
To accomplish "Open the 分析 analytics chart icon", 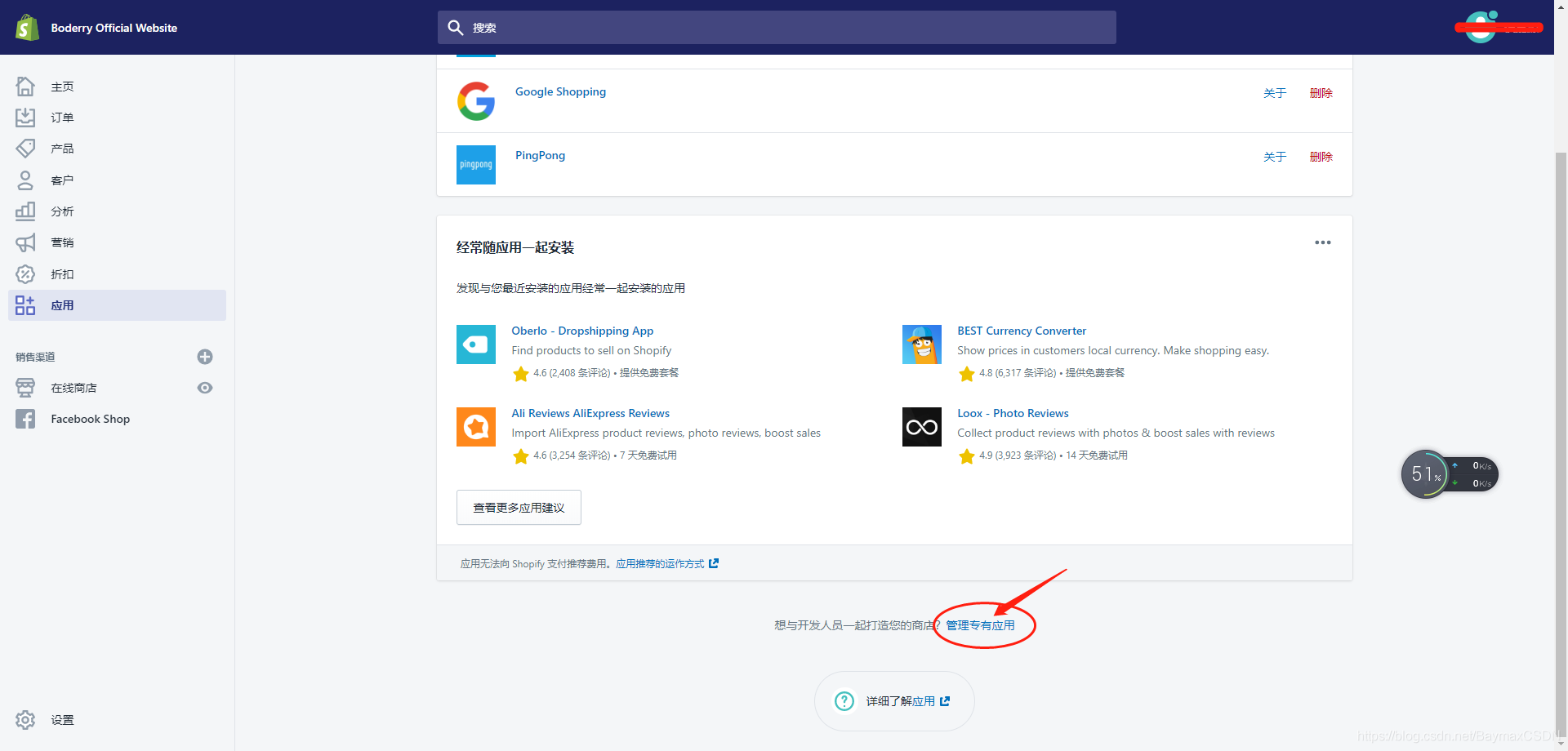I will [x=25, y=211].
